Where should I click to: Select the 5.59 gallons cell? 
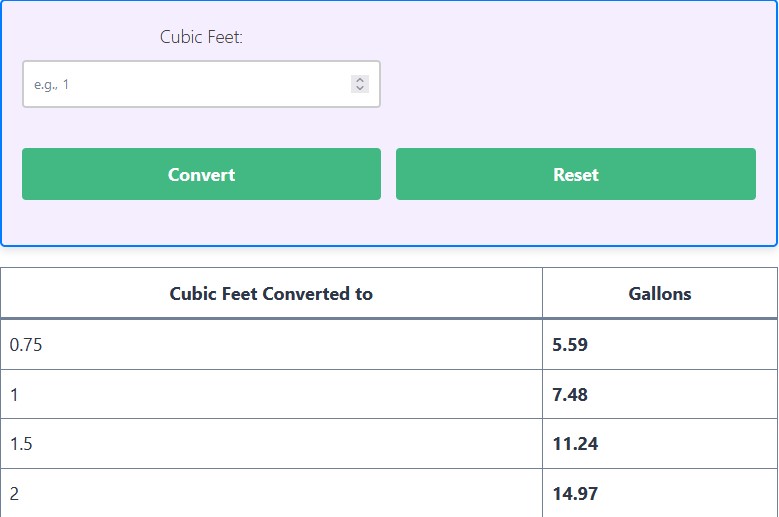660,344
